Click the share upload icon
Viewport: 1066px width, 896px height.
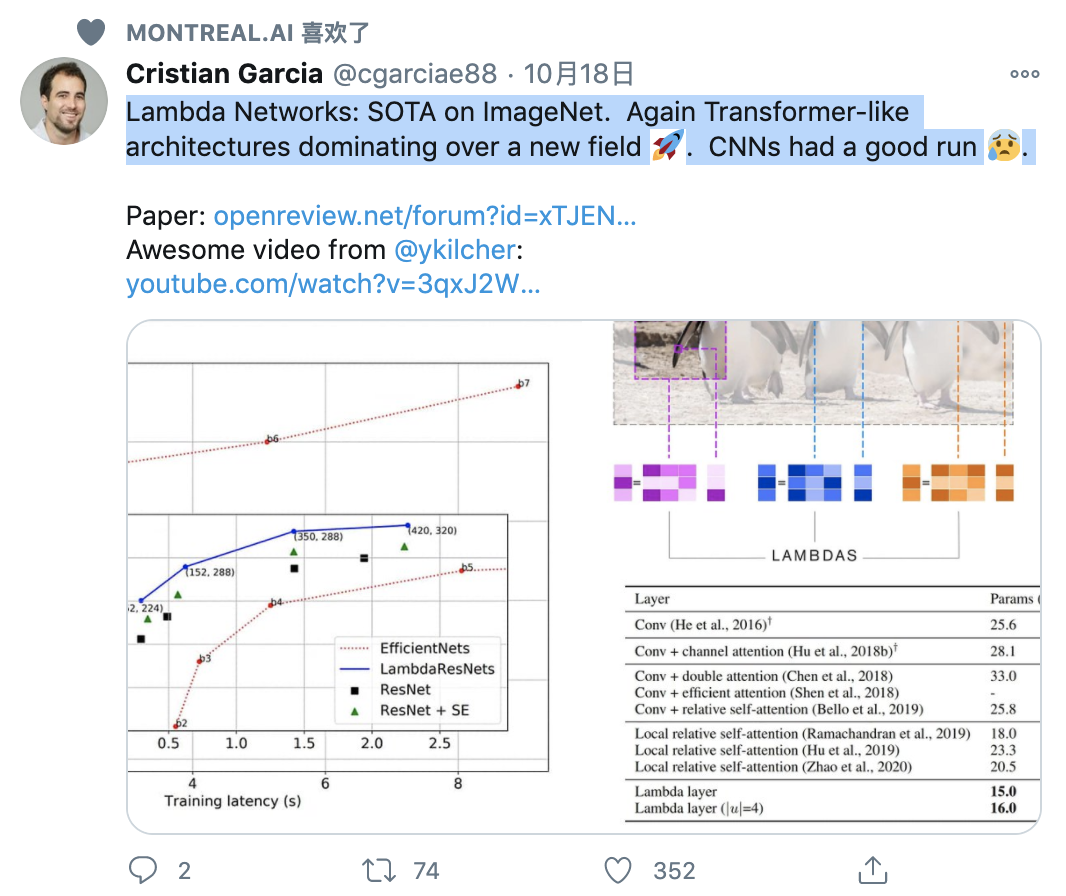pyautogui.click(x=873, y=870)
